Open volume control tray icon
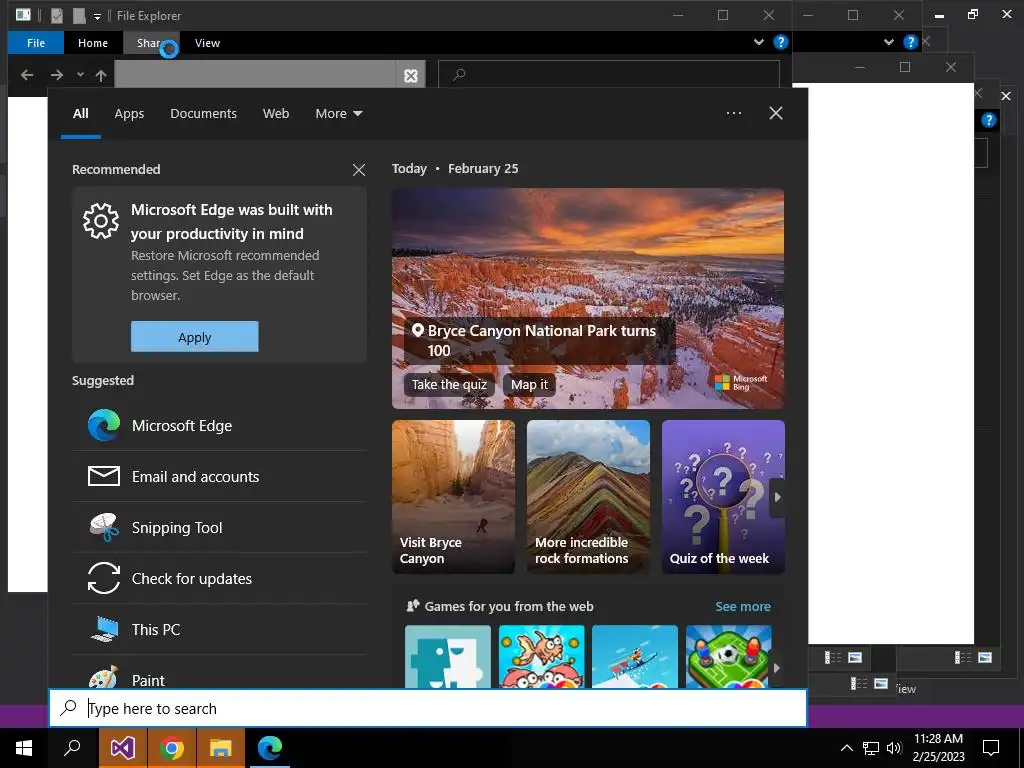Screen dimensions: 1024x768 [x=894, y=748]
